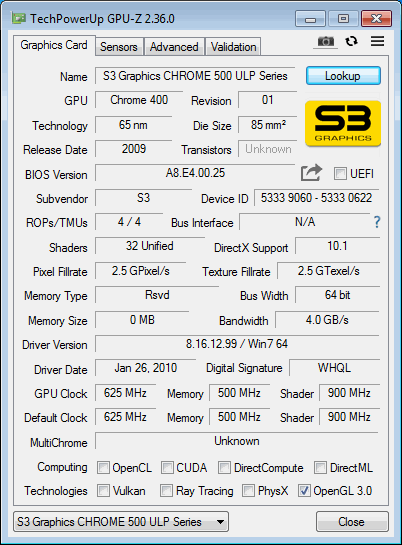Click the Texture Fillrate value 2.5 GTexel/s
Viewport: 402px width, 545px height.
point(328,271)
